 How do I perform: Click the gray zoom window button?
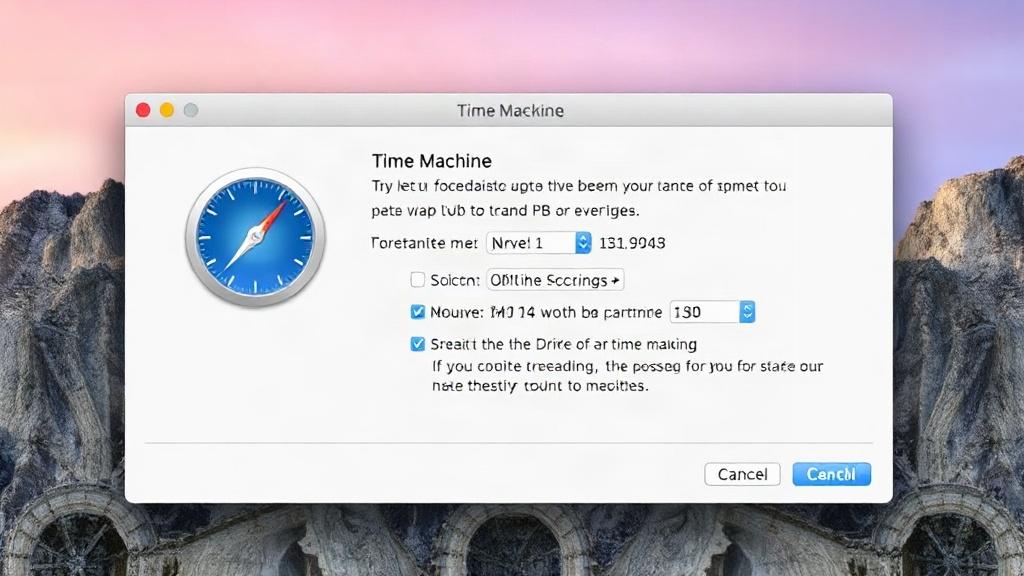pyautogui.click(x=191, y=110)
